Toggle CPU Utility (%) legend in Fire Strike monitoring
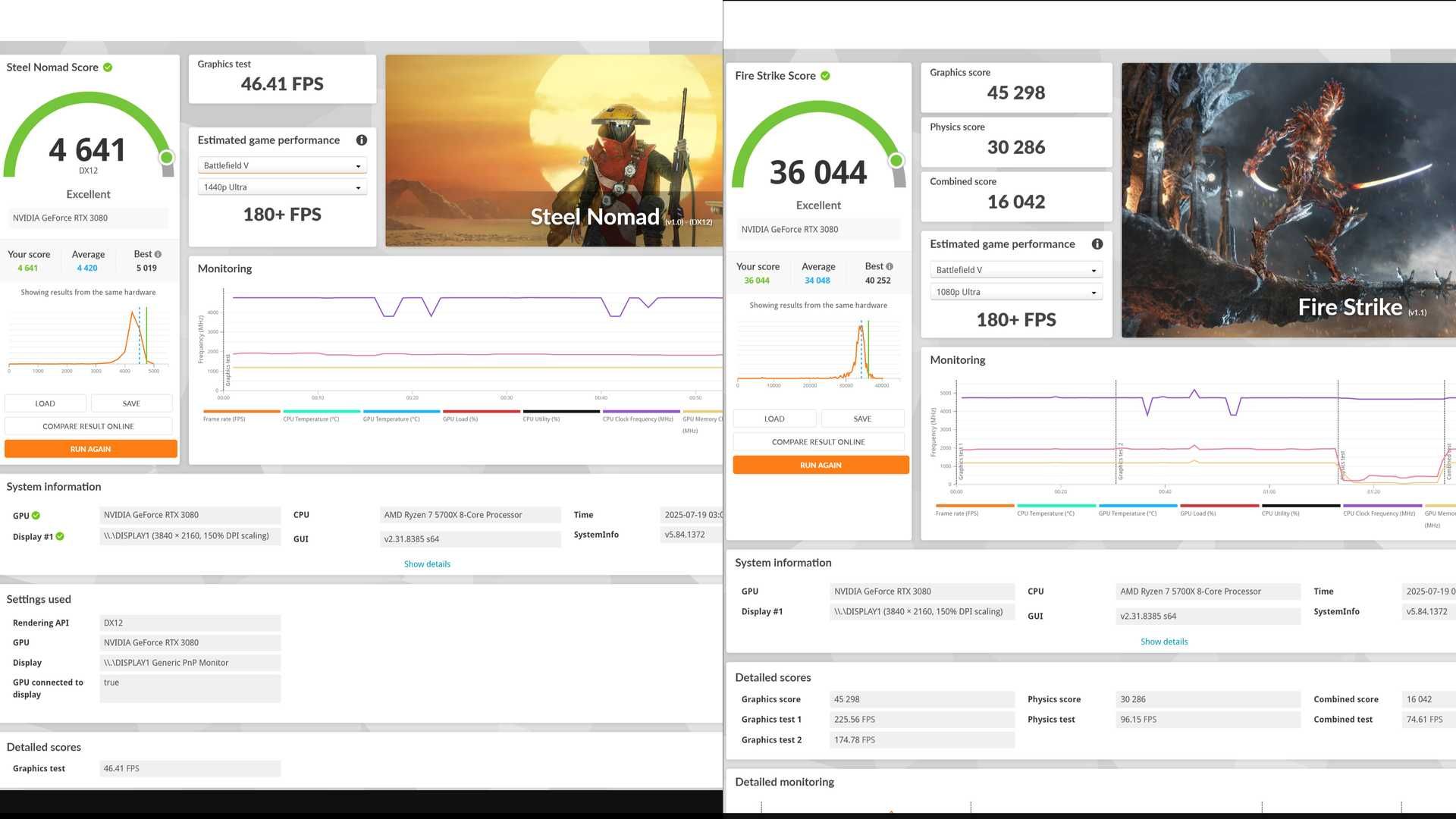Viewport: 1456px width, 819px height. click(x=1301, y=510)
